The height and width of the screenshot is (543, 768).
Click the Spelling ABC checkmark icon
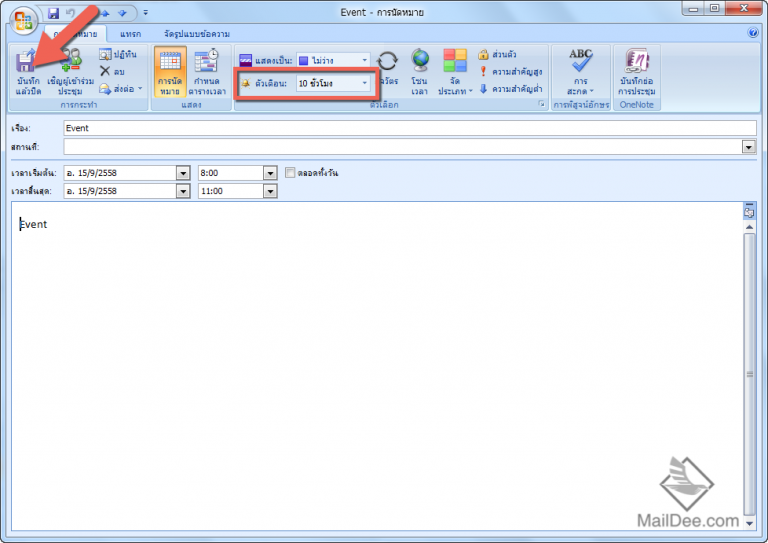(x=580, y=62)
